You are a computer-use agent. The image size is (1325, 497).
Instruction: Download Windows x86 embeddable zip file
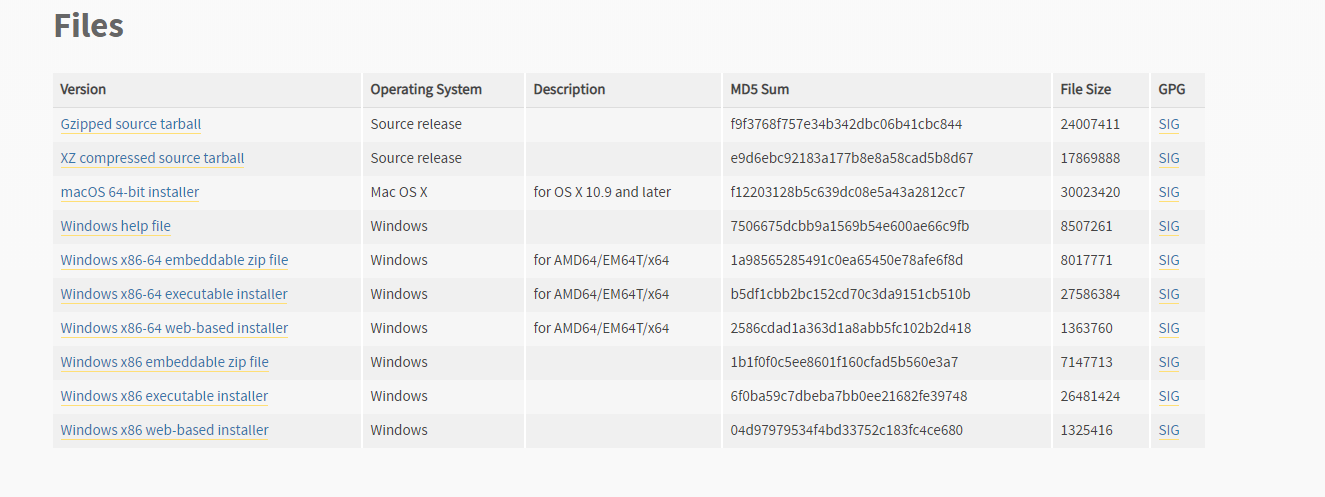click(x=164, y=363)
